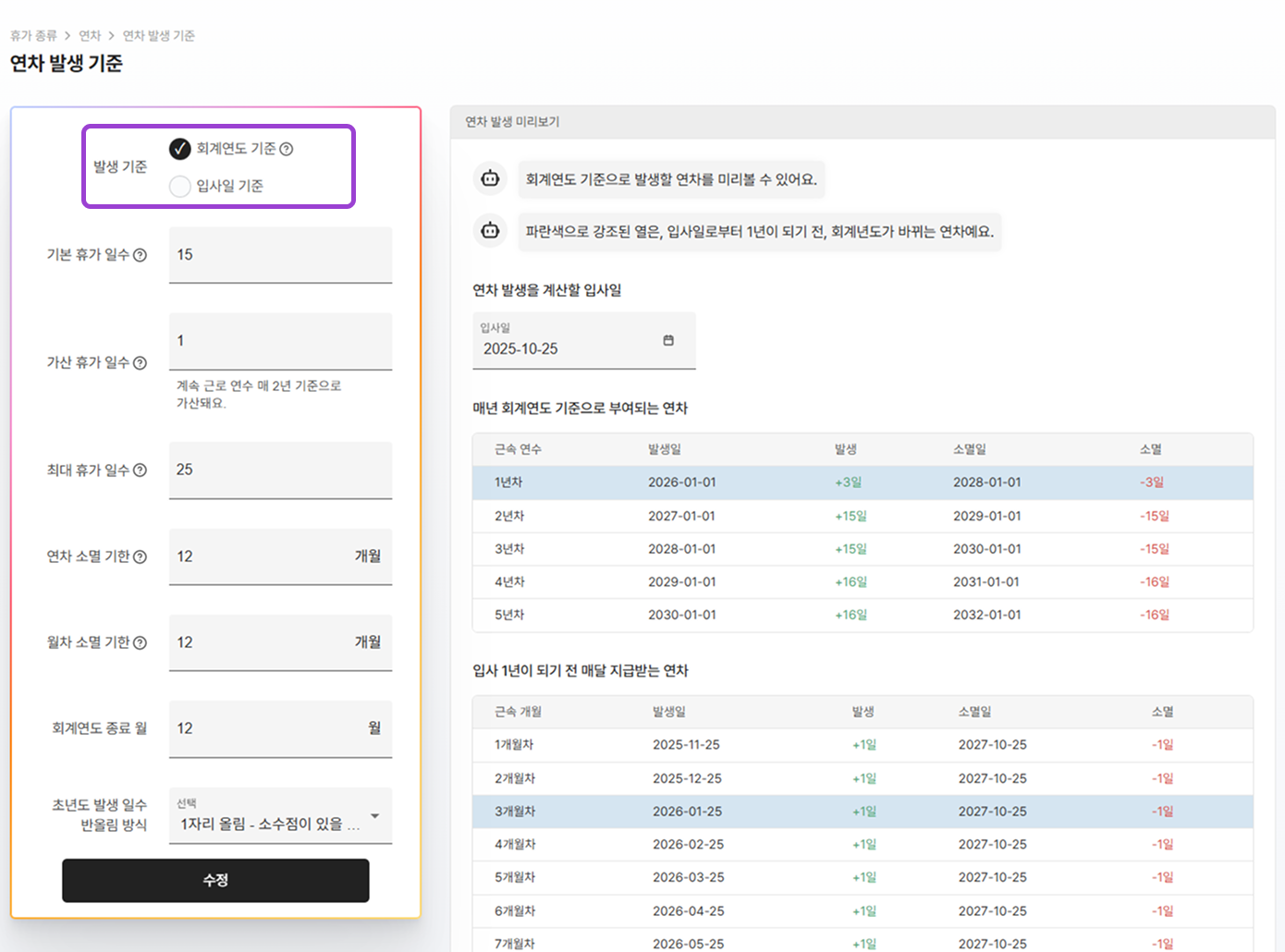Edit the 최대 휴가 일수 field with 25
Image resolution: width=1285 pixels, height=952 pixels.
click(x=280, y=470)
